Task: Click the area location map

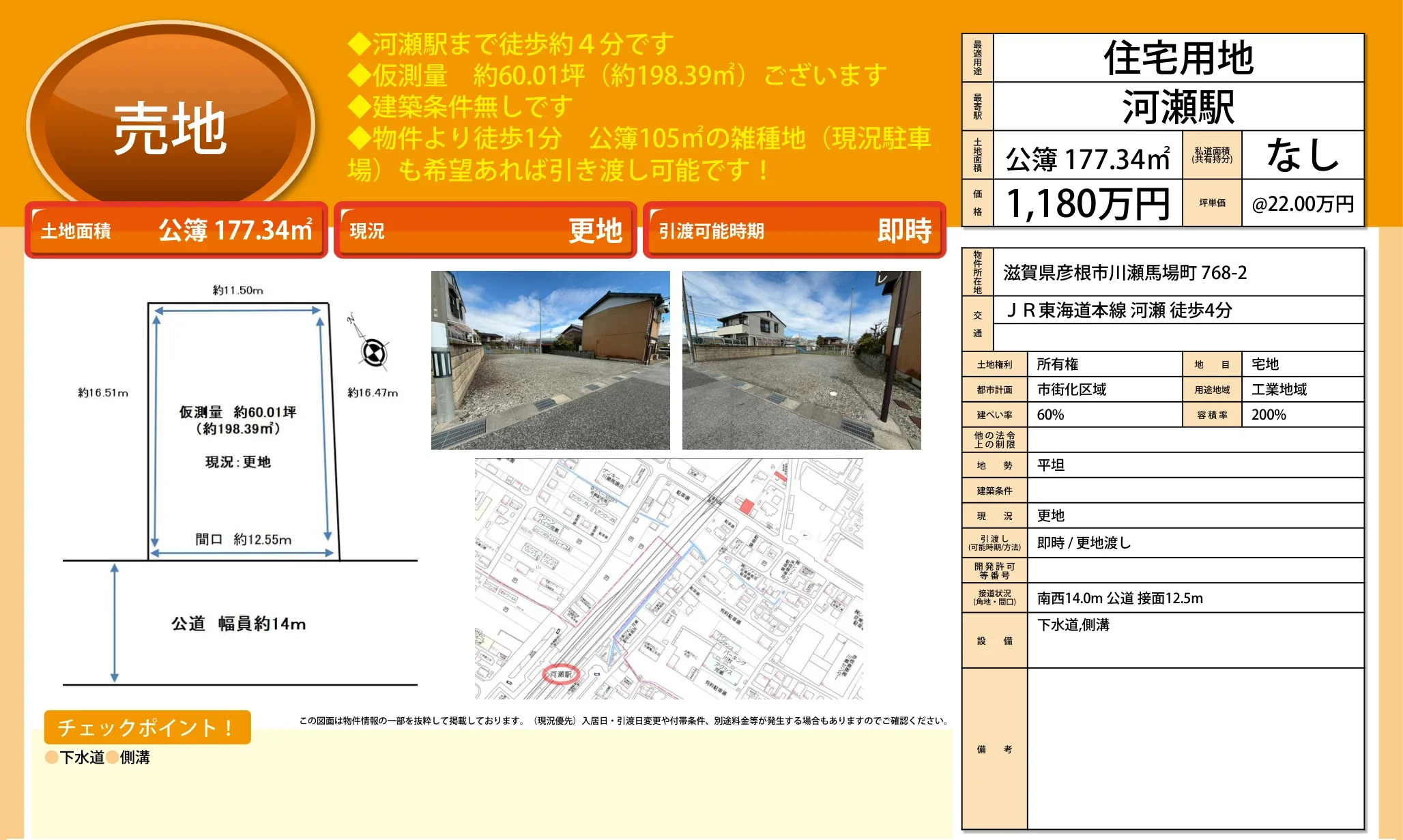Action: (x=669, y=579)
